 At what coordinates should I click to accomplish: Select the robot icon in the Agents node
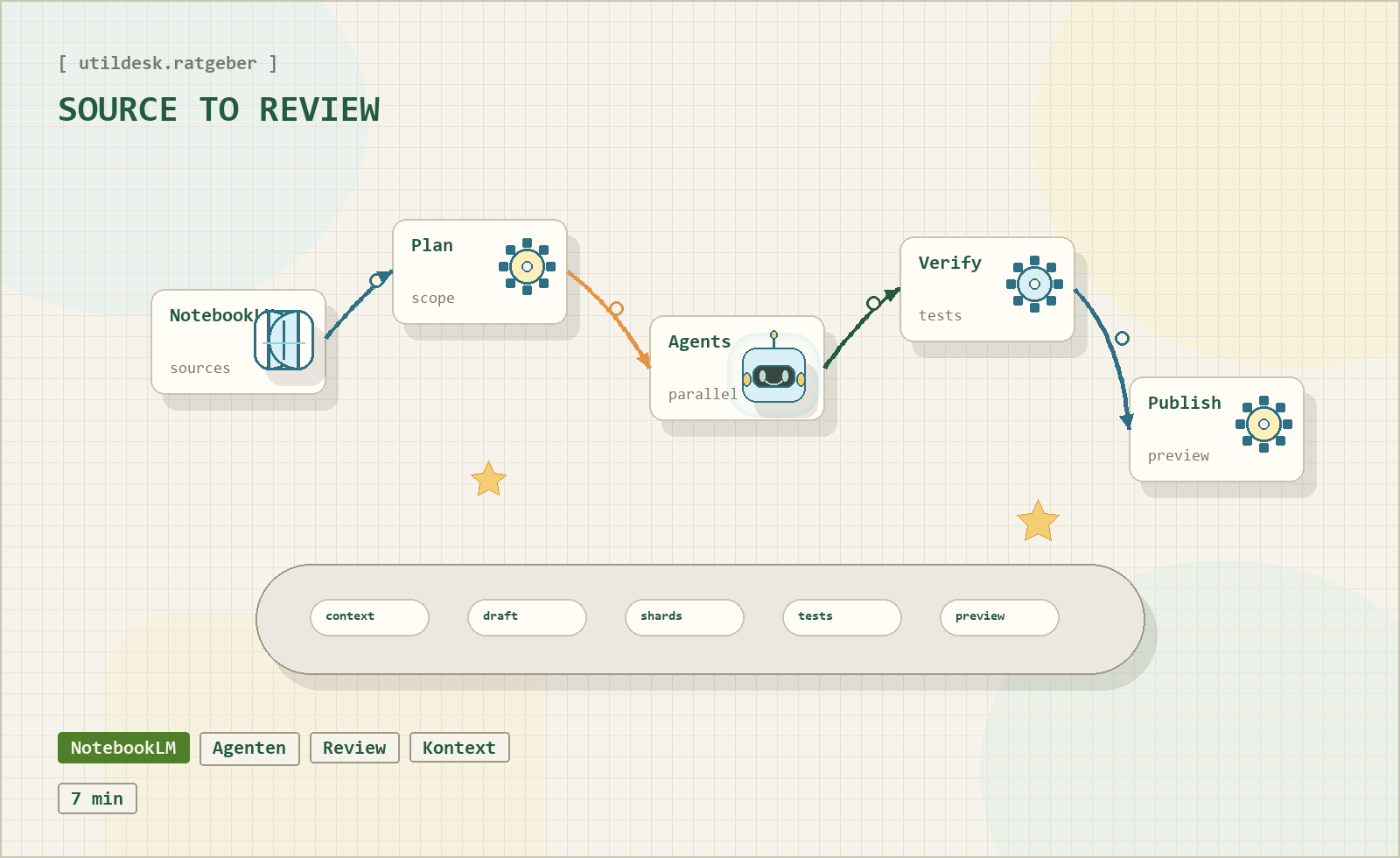[773, 376]
